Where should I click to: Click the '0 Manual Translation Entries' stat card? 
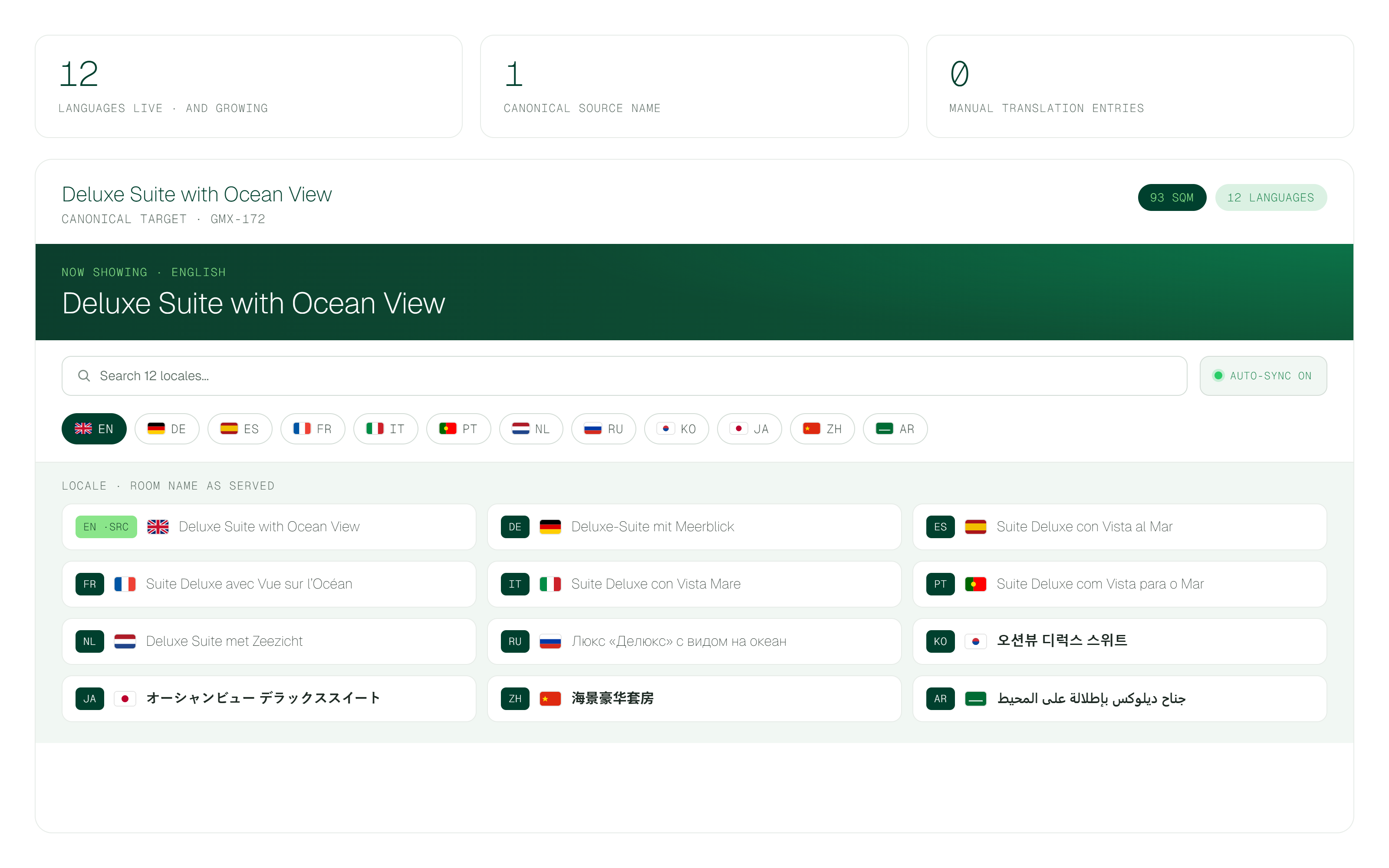(1140, 87)
